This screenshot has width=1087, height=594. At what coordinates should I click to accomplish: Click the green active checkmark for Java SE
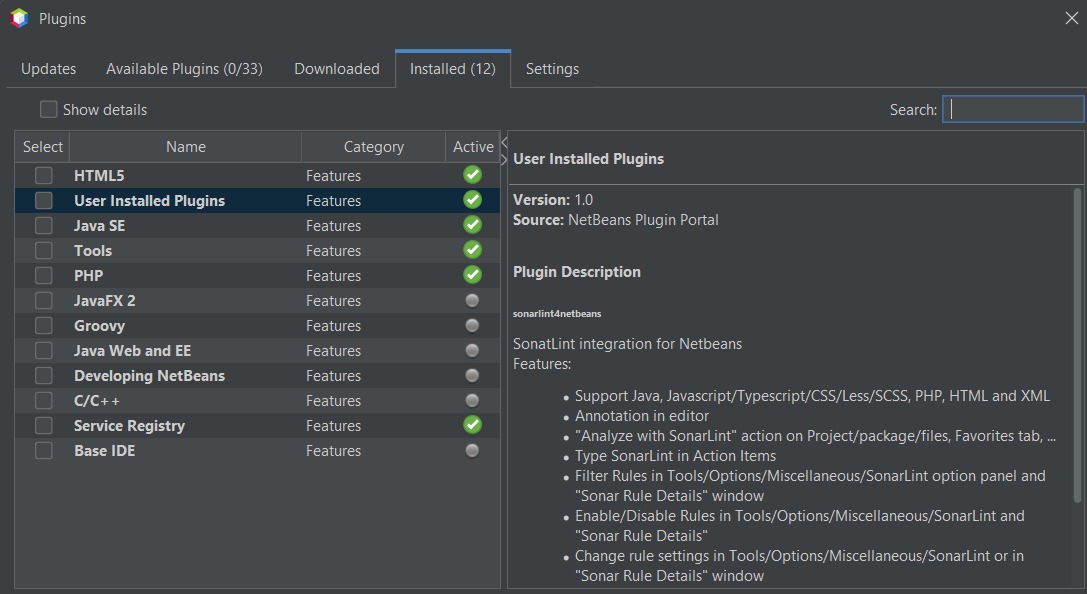coord(472,225)
